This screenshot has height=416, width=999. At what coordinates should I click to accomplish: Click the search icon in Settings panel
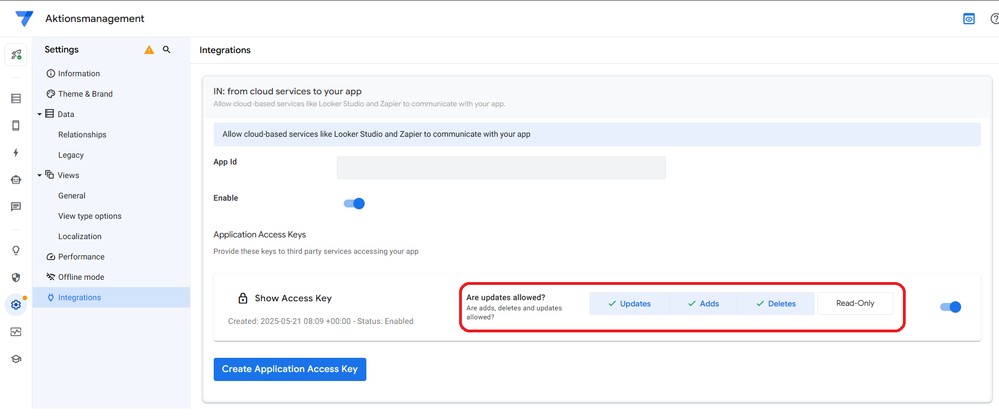[x=167, y=49]
